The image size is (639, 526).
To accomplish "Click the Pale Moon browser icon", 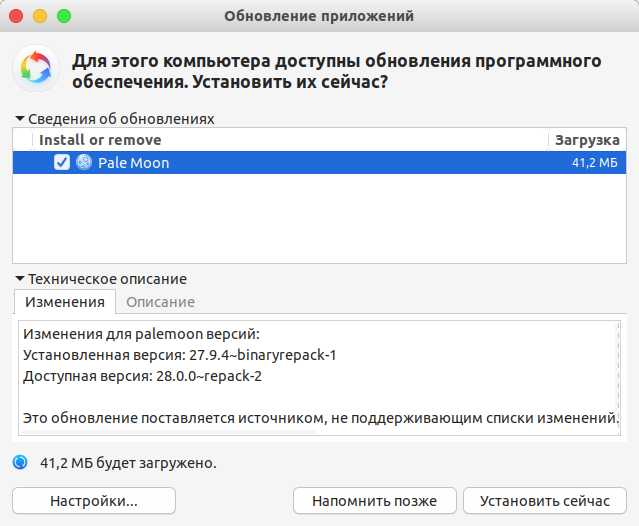I will [x=84, y=162].
